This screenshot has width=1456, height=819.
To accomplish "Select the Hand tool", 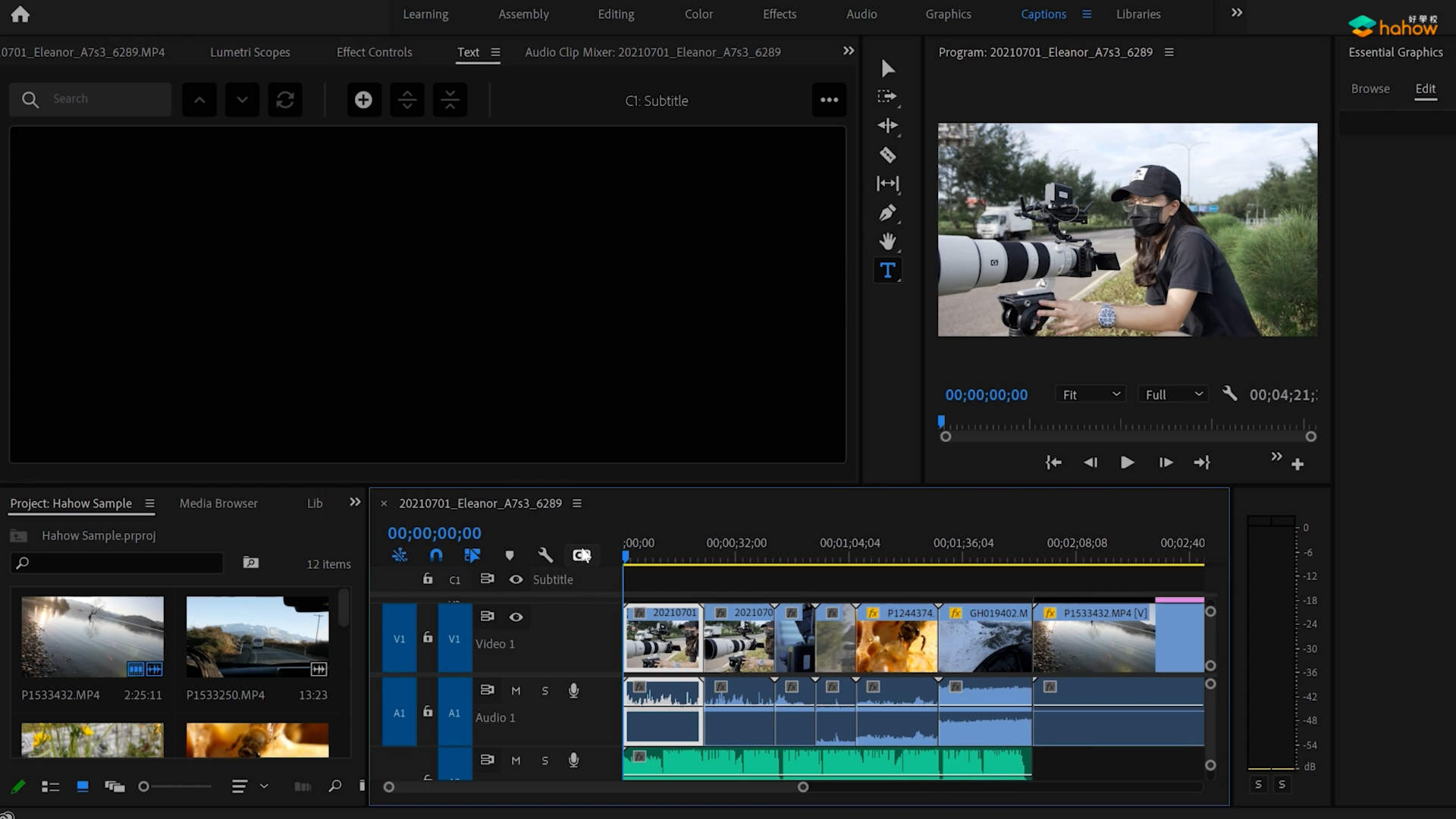I will pos(887,242).
